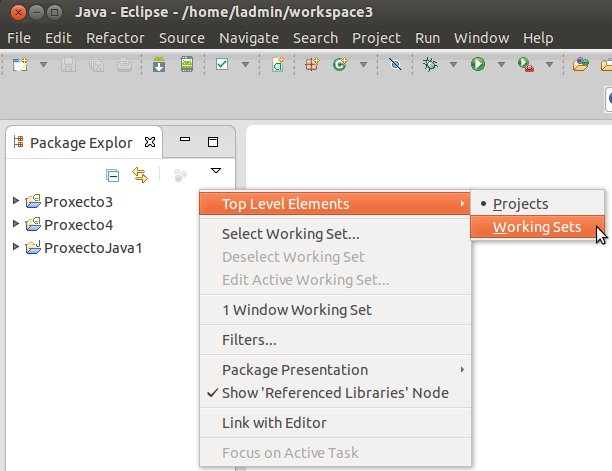Click the Proxecto4 project folder icon
Screen dimensions: 612x471
33,224
